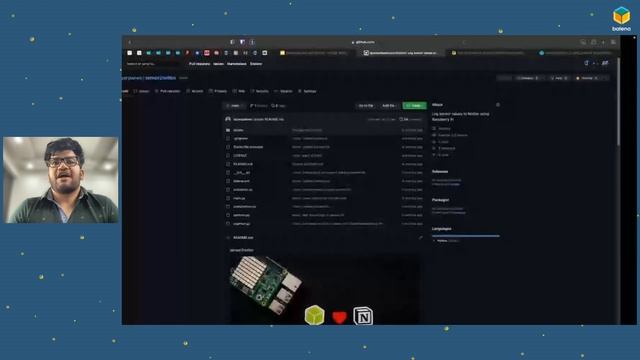Image resolution: width=640 pixels, height=360 pixels.
Task: Open Explore in GitHub header
Action: tap(256, 64)
